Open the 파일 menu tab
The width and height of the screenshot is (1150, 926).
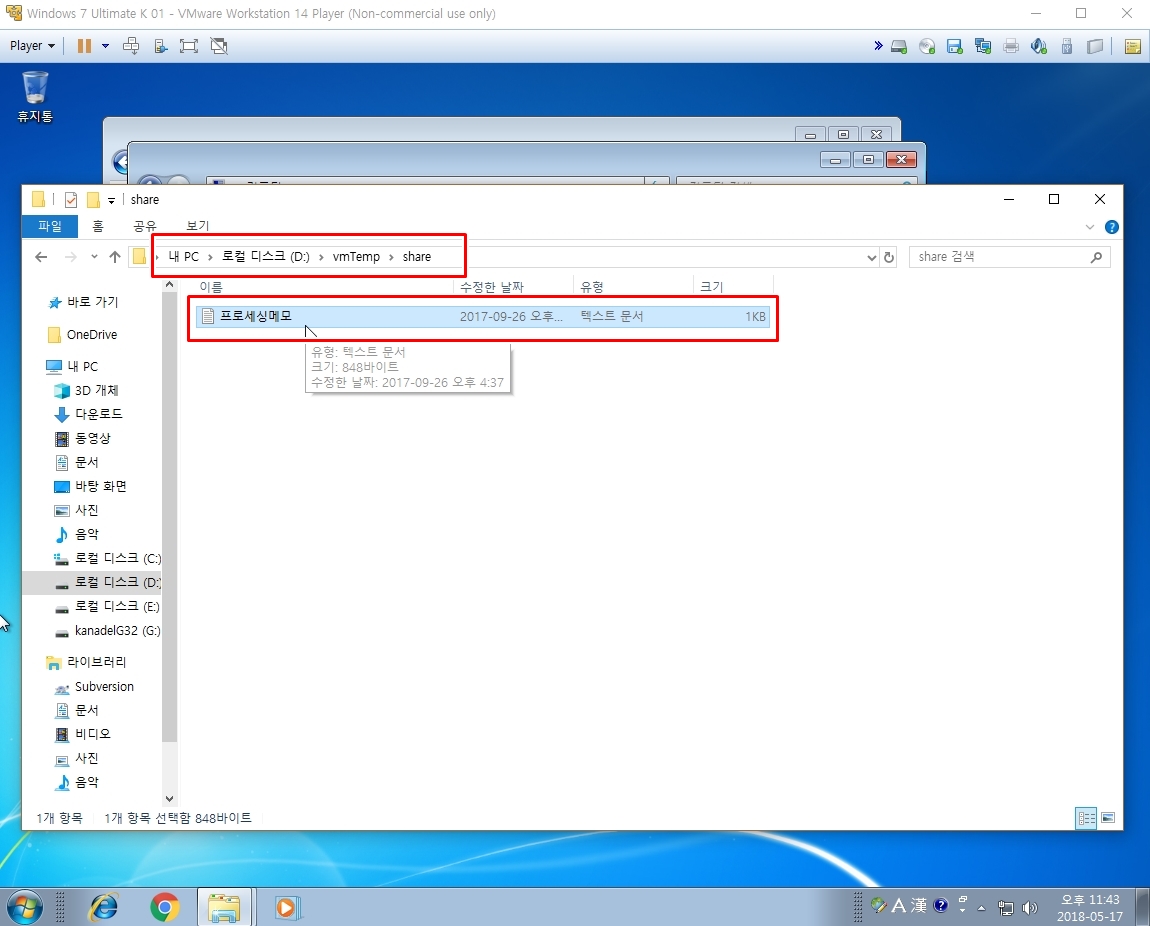click(50, 226)
